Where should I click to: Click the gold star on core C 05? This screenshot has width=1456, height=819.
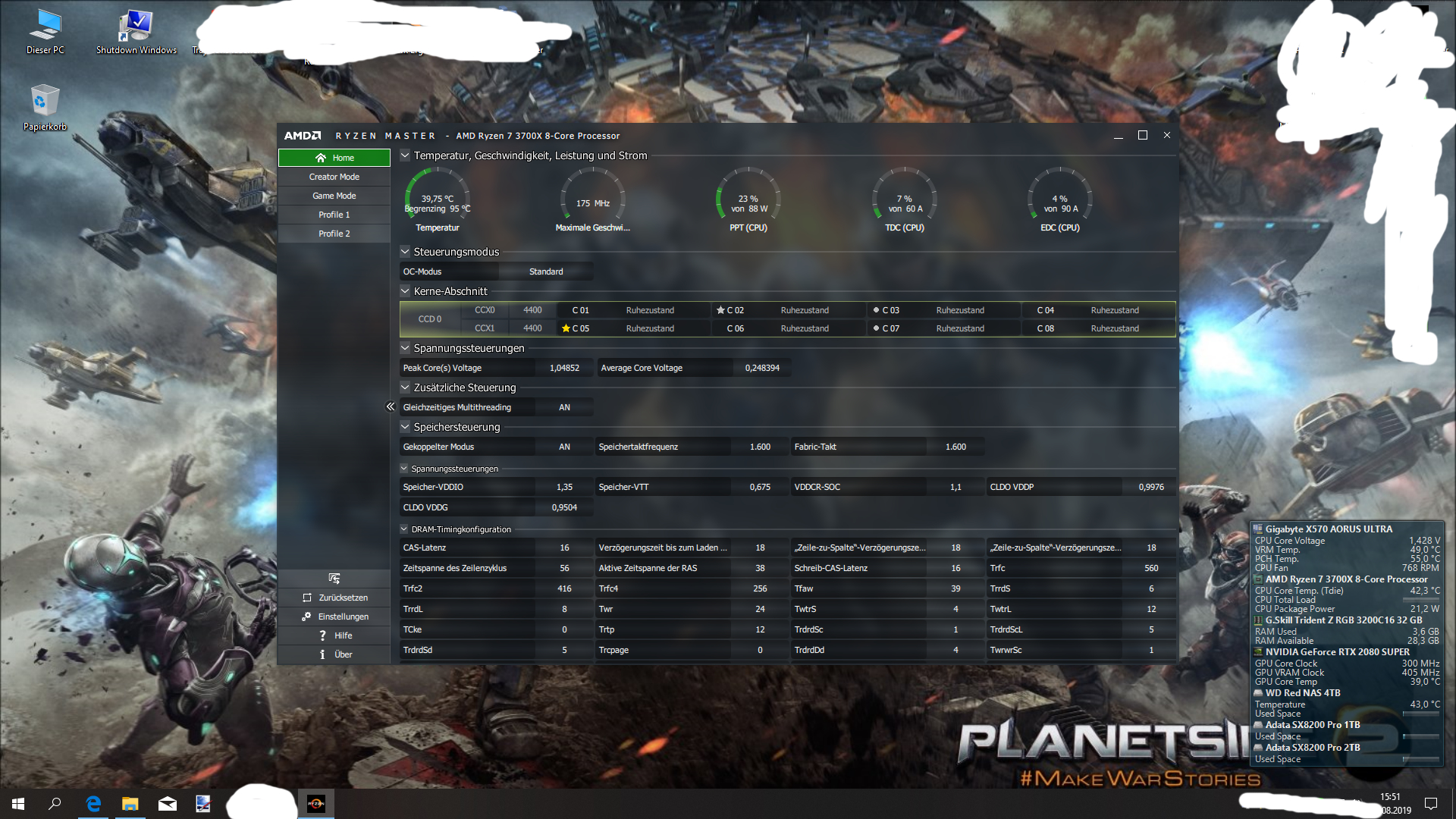pyautogui.click(x=566, y=328)
